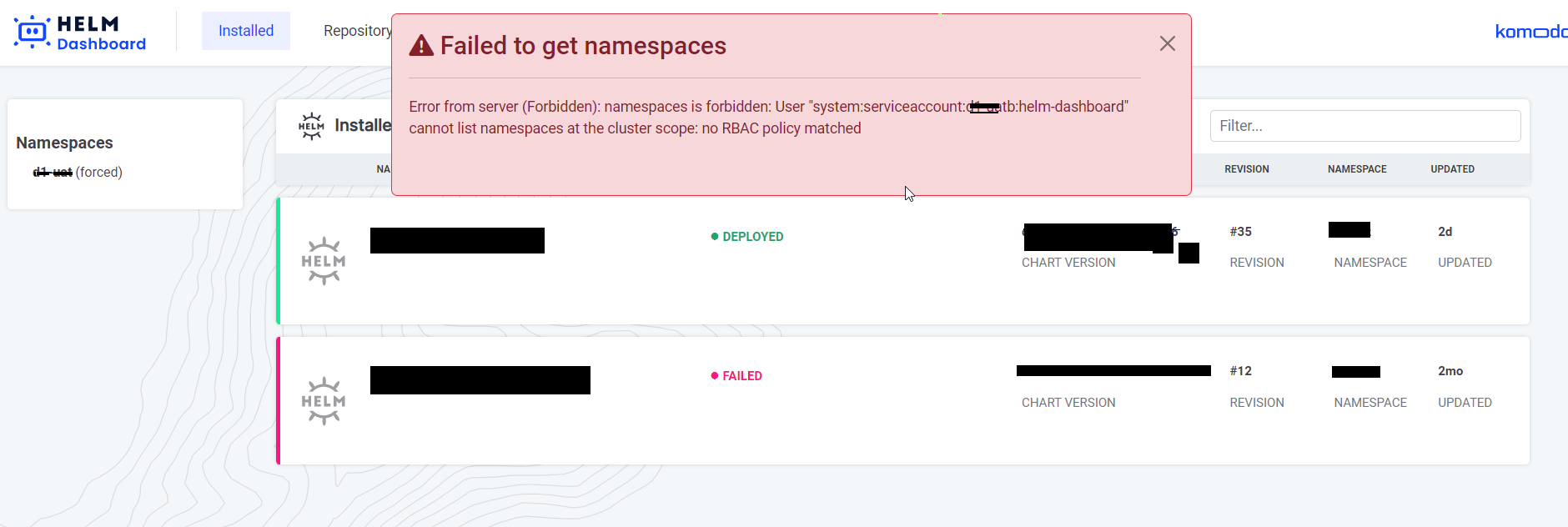This screenshot has width=1568, height=527.
Task: Click the REVISION column header
Action: tap(1247, 168)
